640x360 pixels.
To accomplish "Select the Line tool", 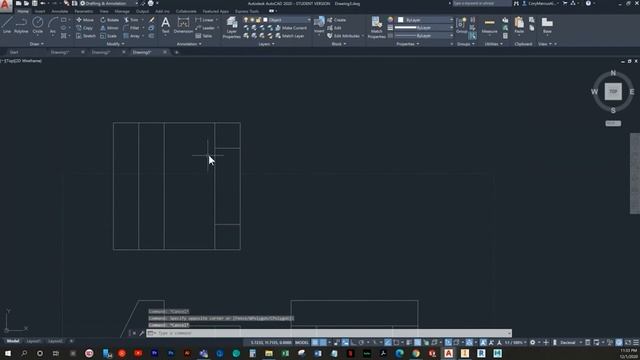I will click(7, 24).
